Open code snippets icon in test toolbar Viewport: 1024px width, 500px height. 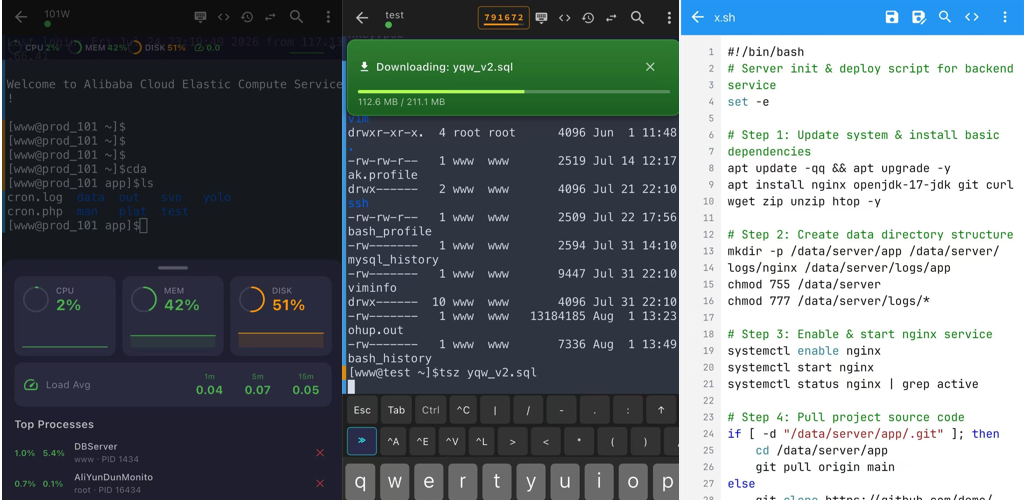pyautogui.click(x=564, y=18)
